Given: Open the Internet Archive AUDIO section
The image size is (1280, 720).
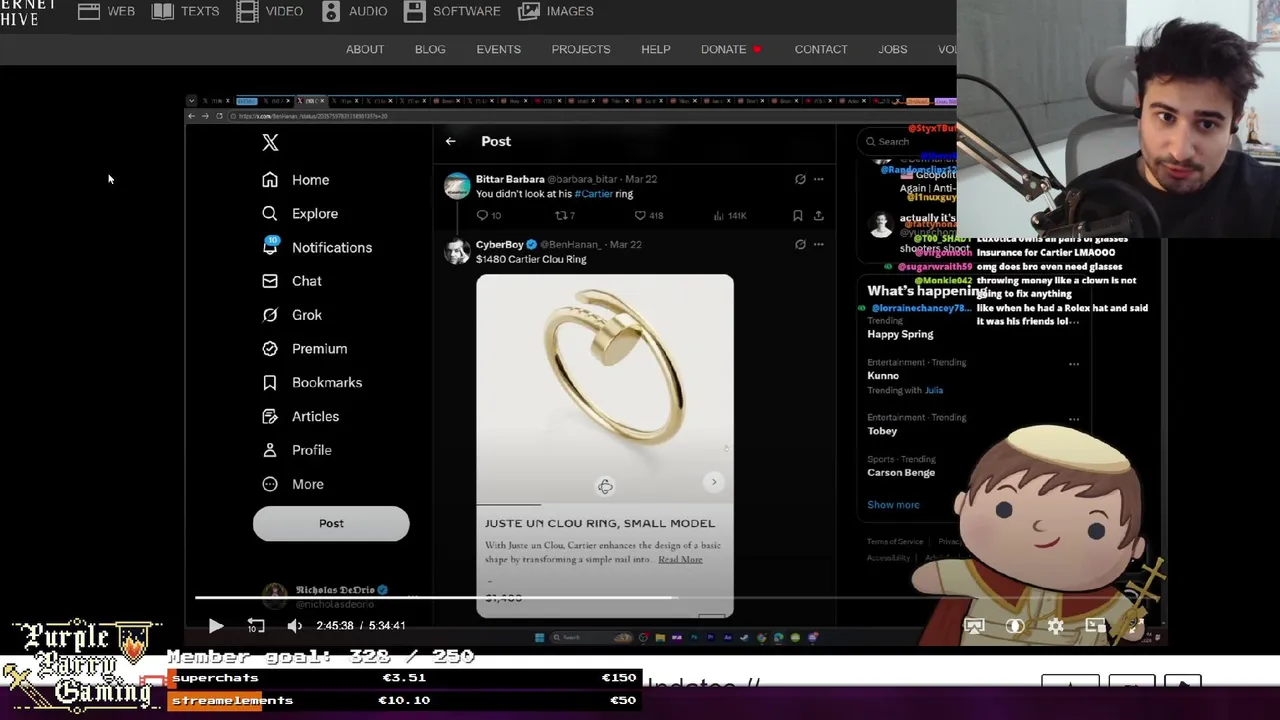Looking at the screenshot, I should (x=355, y=11).
